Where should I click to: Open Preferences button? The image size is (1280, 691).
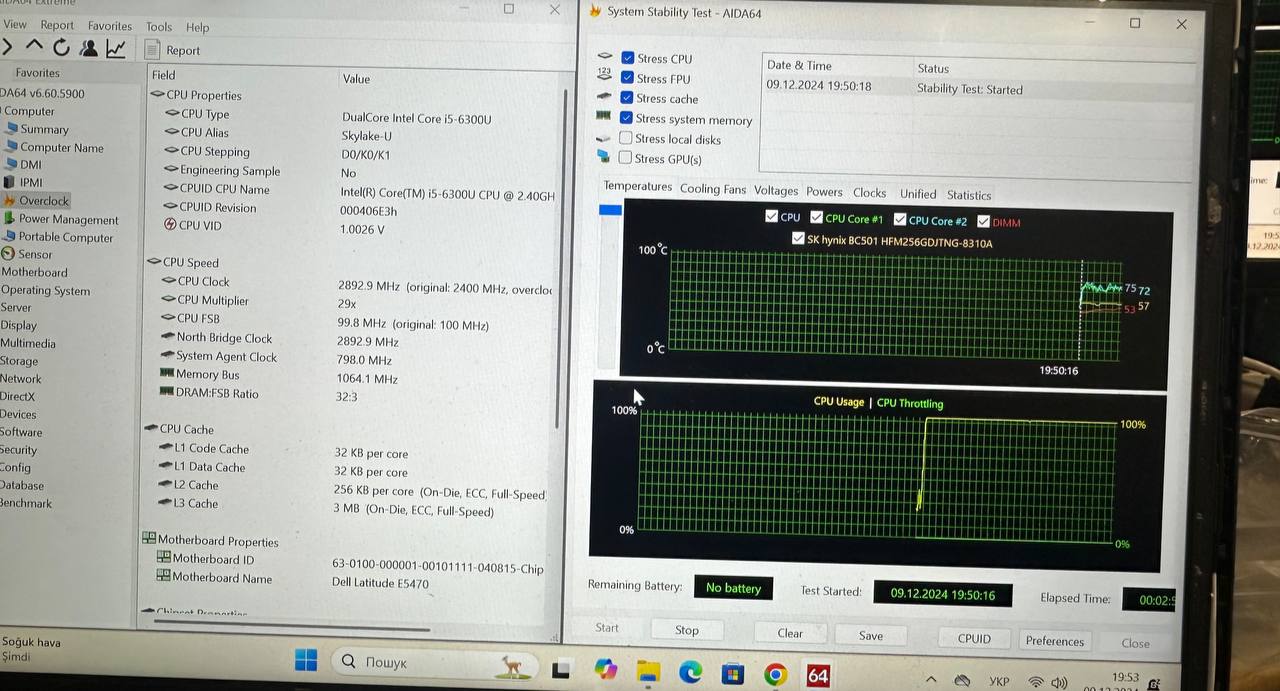[1055, 641]
